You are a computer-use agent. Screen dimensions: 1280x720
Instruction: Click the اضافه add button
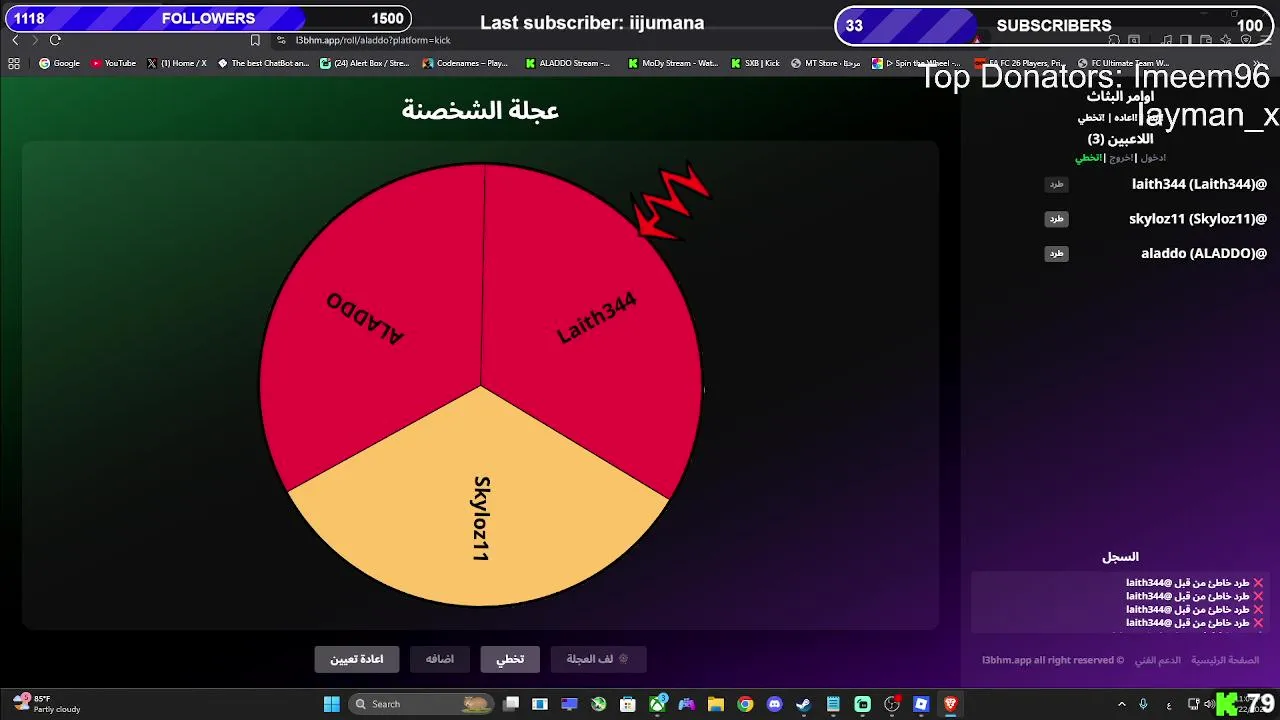(439, 659)
